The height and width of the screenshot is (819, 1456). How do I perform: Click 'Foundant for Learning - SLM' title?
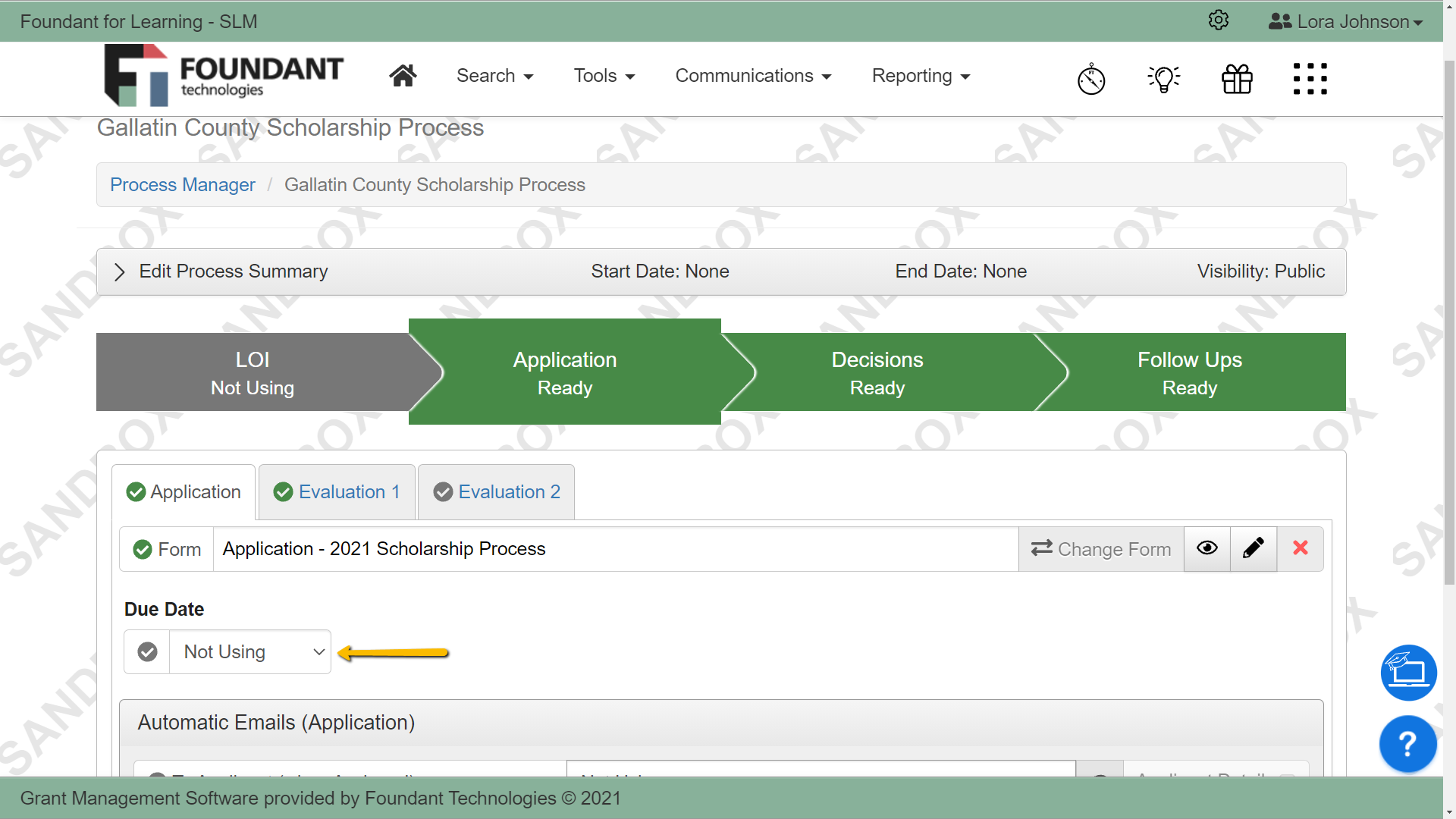[139, 21]
